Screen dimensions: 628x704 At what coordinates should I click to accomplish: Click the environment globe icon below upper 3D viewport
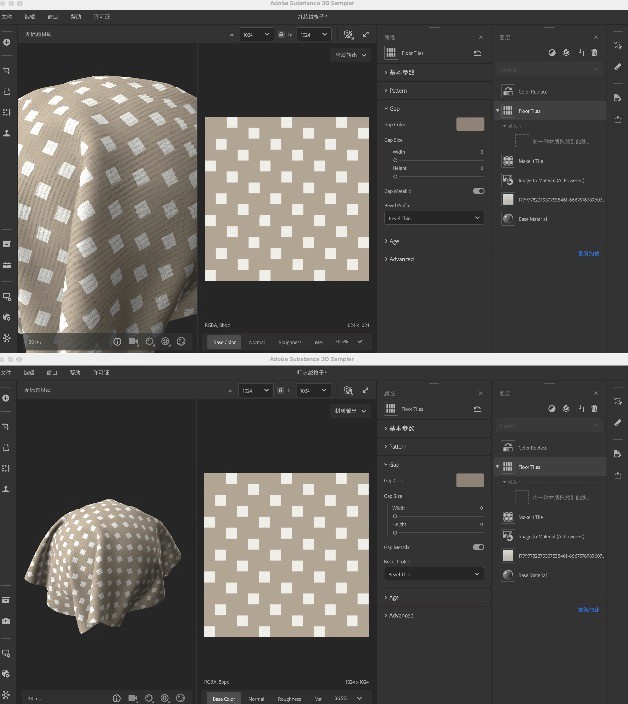click(x=166, y=342)
